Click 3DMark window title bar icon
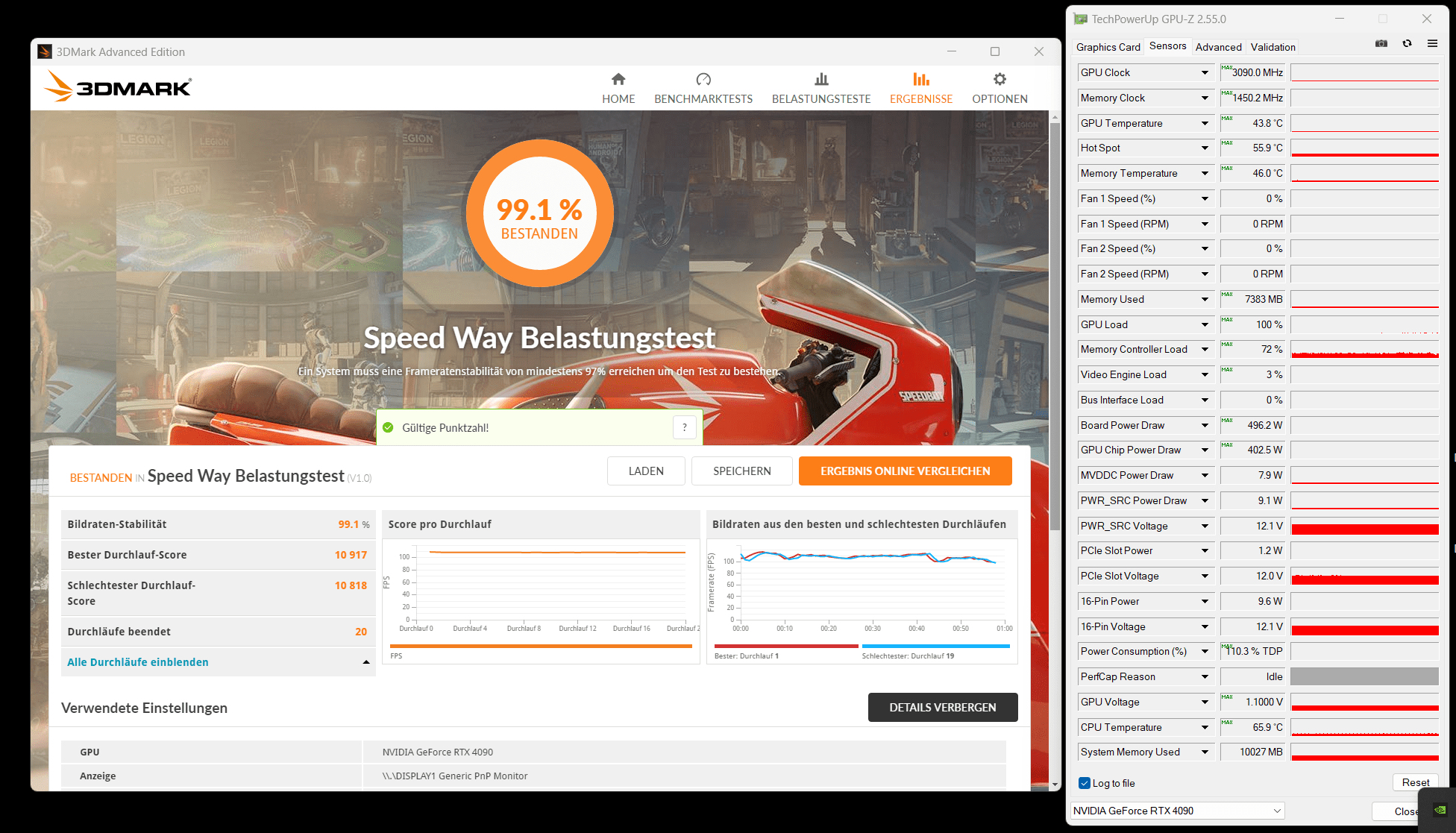The height and width of the screenshot is (833, 1456). (x=45, y=51)
